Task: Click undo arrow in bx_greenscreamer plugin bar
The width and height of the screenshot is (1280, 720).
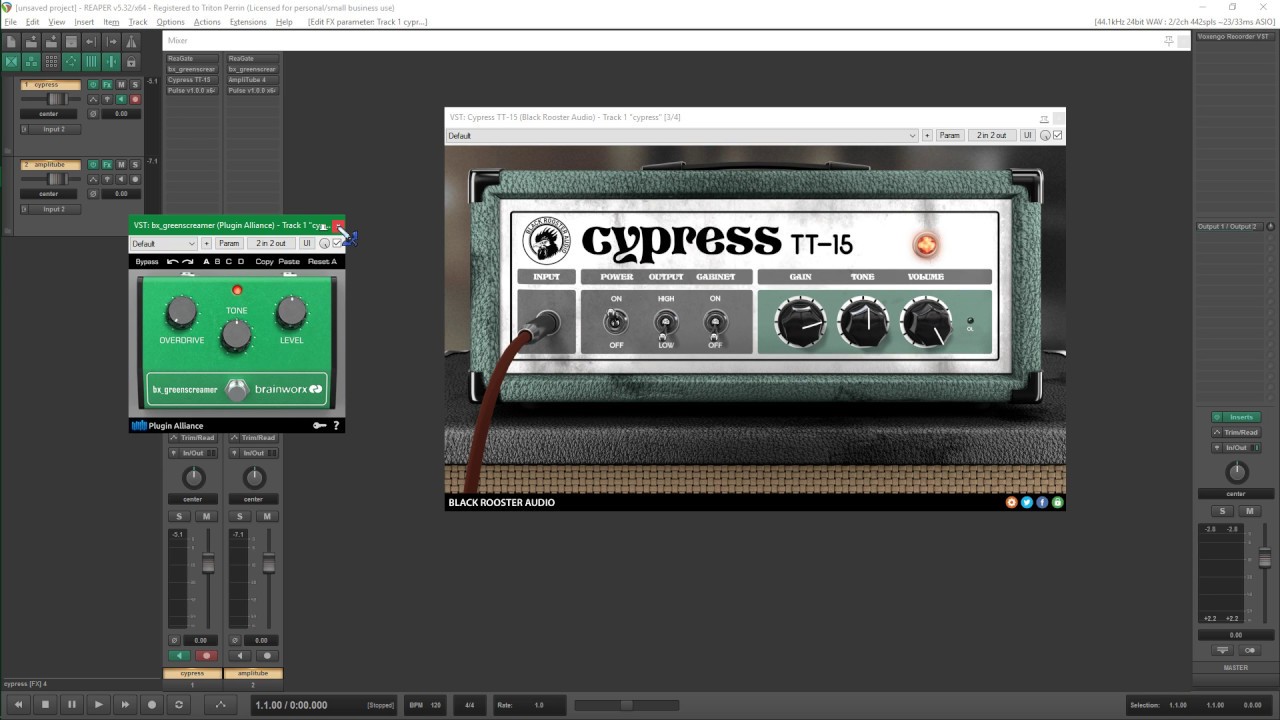Action: point(172,261)
